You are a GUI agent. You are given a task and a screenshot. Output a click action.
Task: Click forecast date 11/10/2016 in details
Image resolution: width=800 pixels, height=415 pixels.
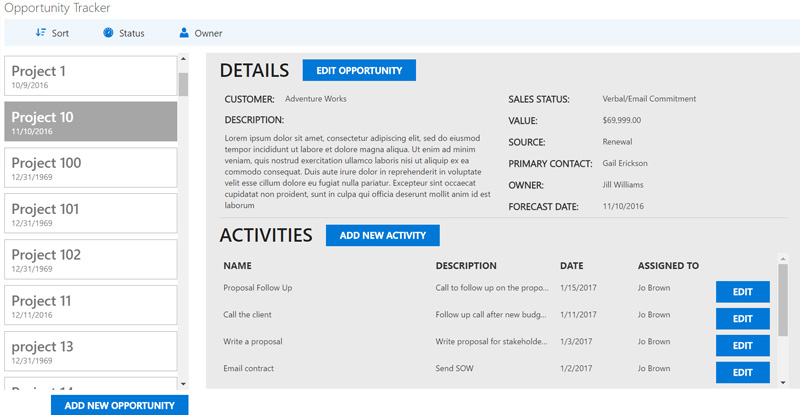pos(623,206)
